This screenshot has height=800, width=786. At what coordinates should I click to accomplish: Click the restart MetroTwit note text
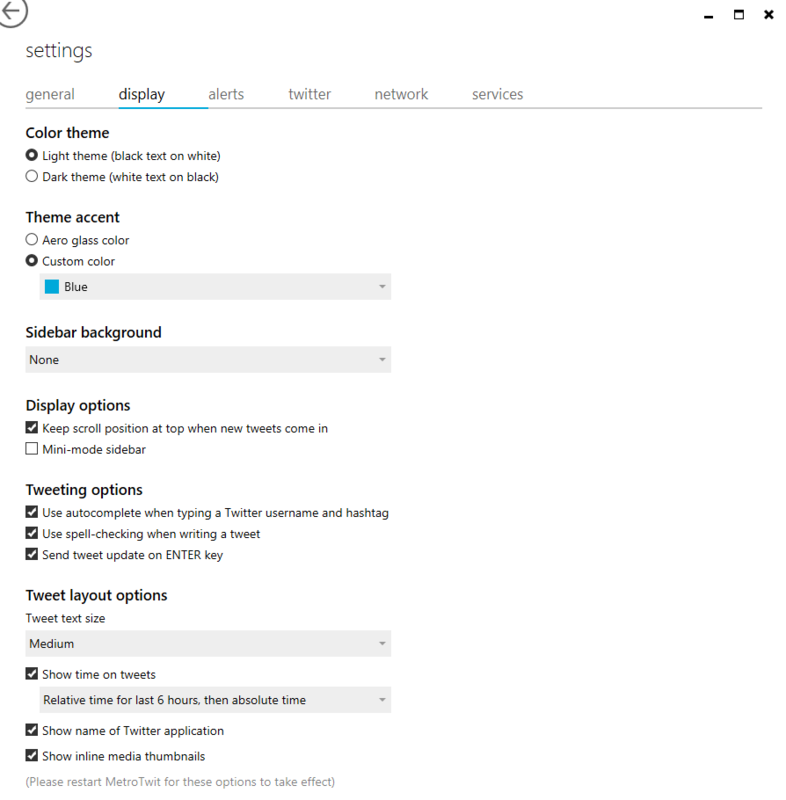(x=180, y=782)
